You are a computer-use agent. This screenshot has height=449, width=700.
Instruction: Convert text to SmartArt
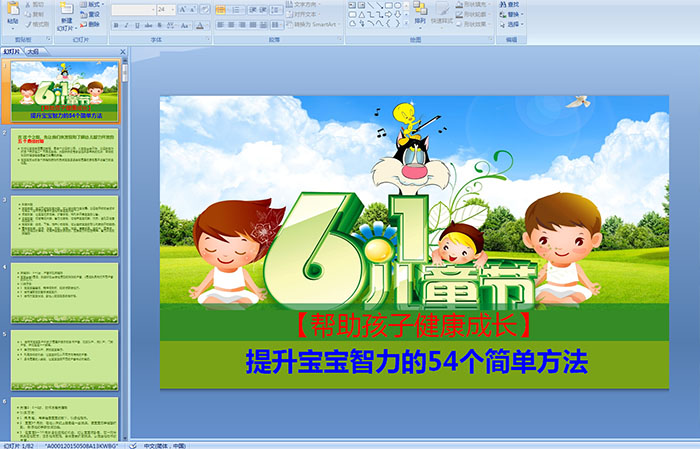click(313, 25)
